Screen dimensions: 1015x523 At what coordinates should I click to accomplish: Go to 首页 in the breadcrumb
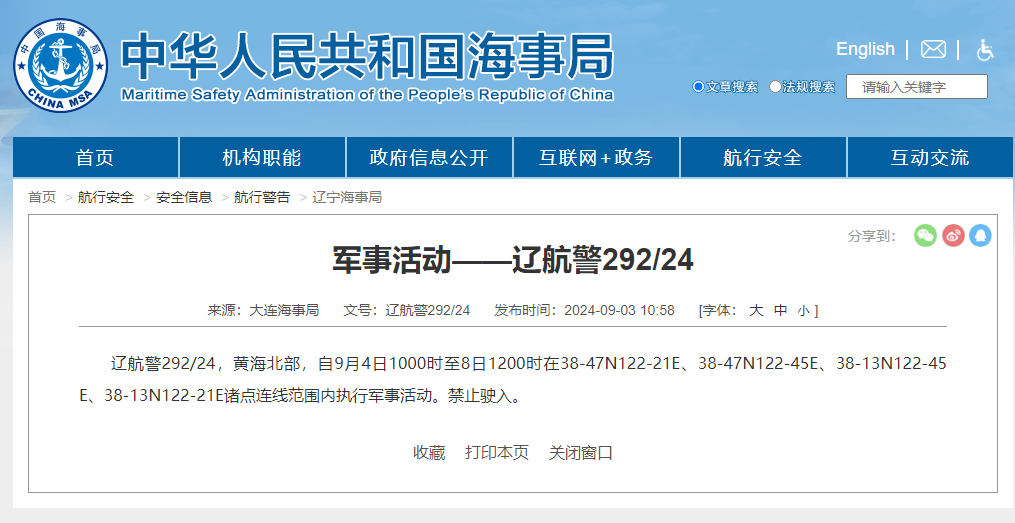(x=42, y=197)
